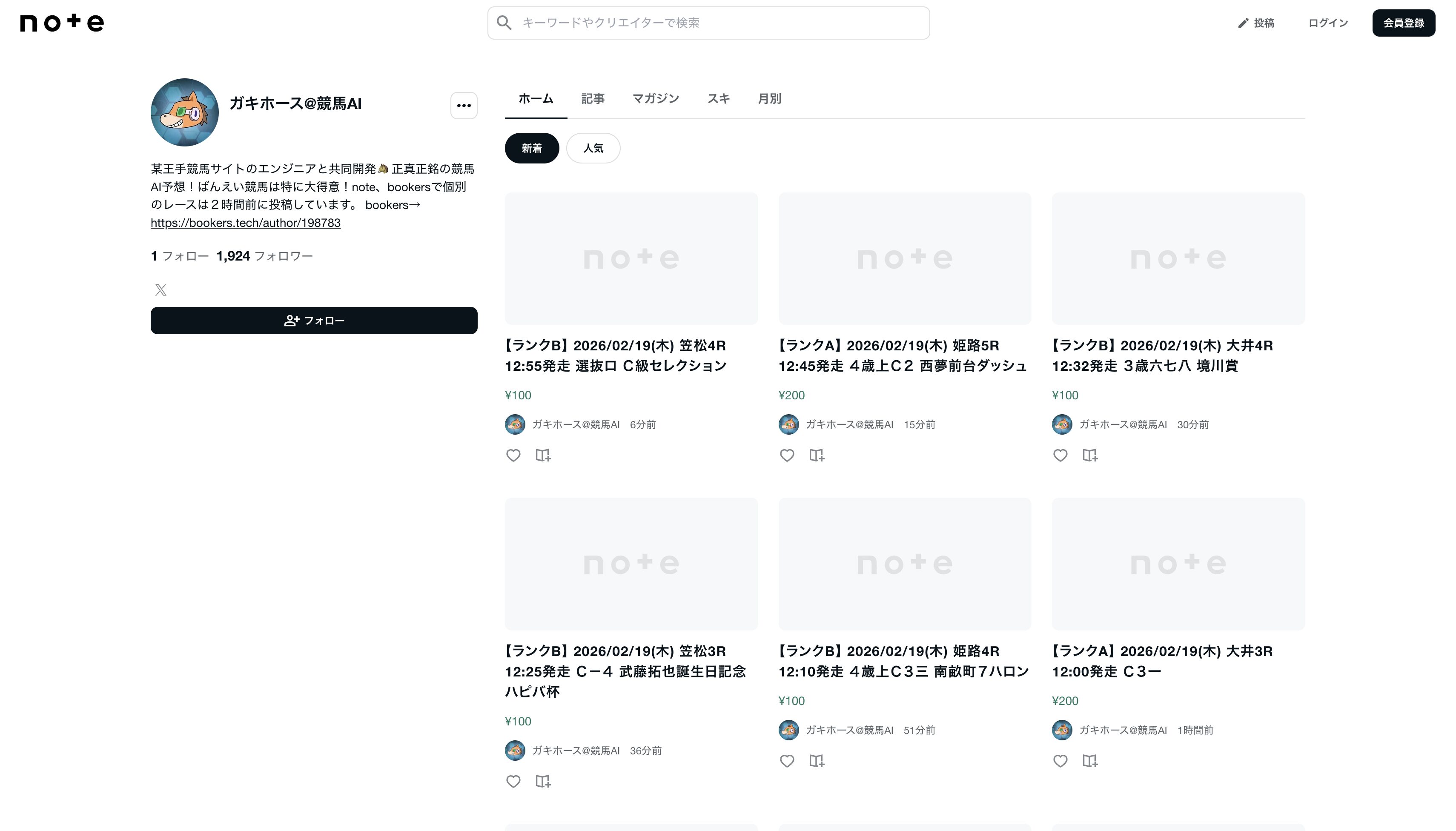Click the note logo in the header
The height and width of the screenshot is (831, 1456).
pyautogui.click(x=62, y=23)
